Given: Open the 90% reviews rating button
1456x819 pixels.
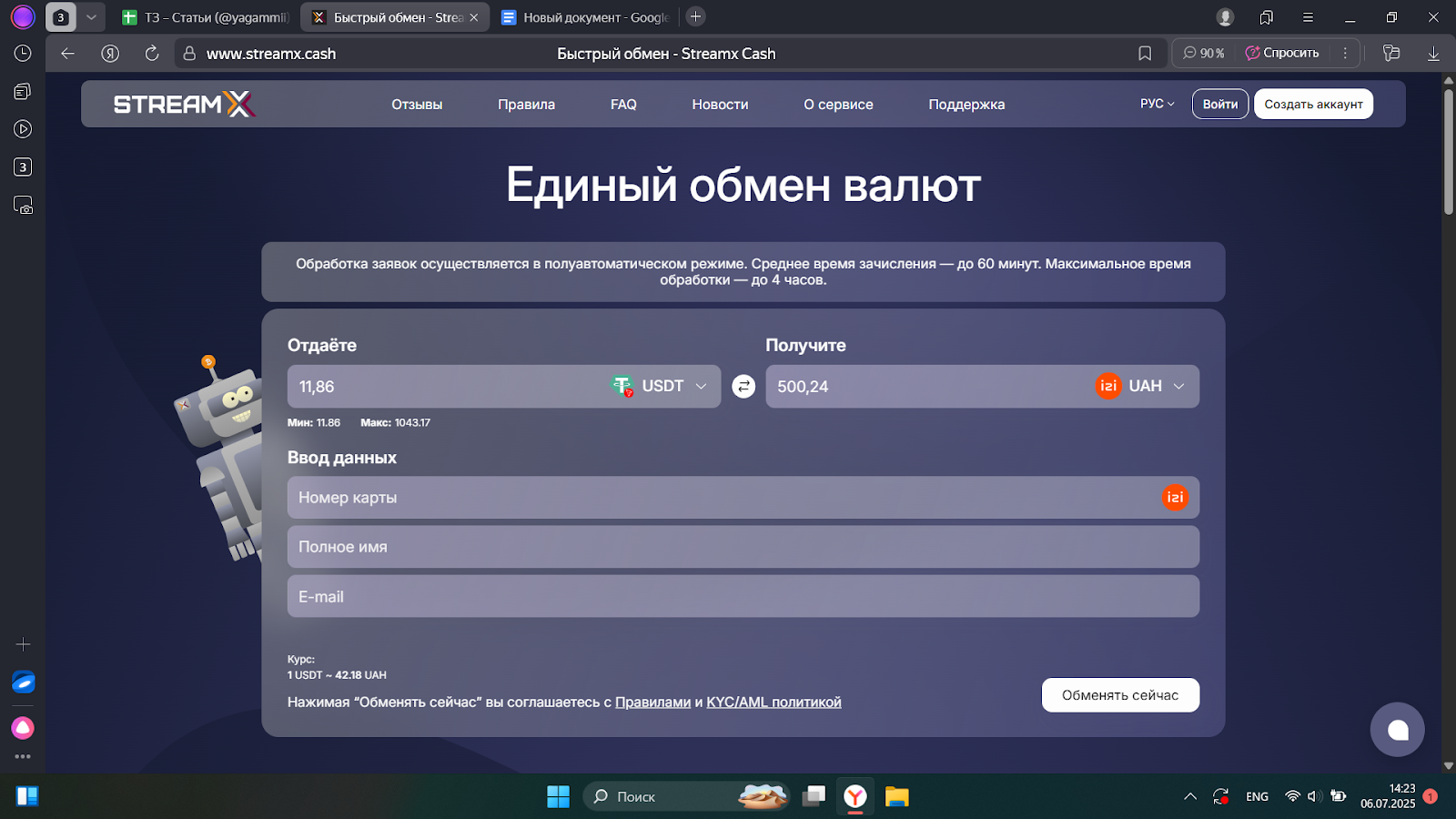Looking at the screenshot, I should (1203, 53).
